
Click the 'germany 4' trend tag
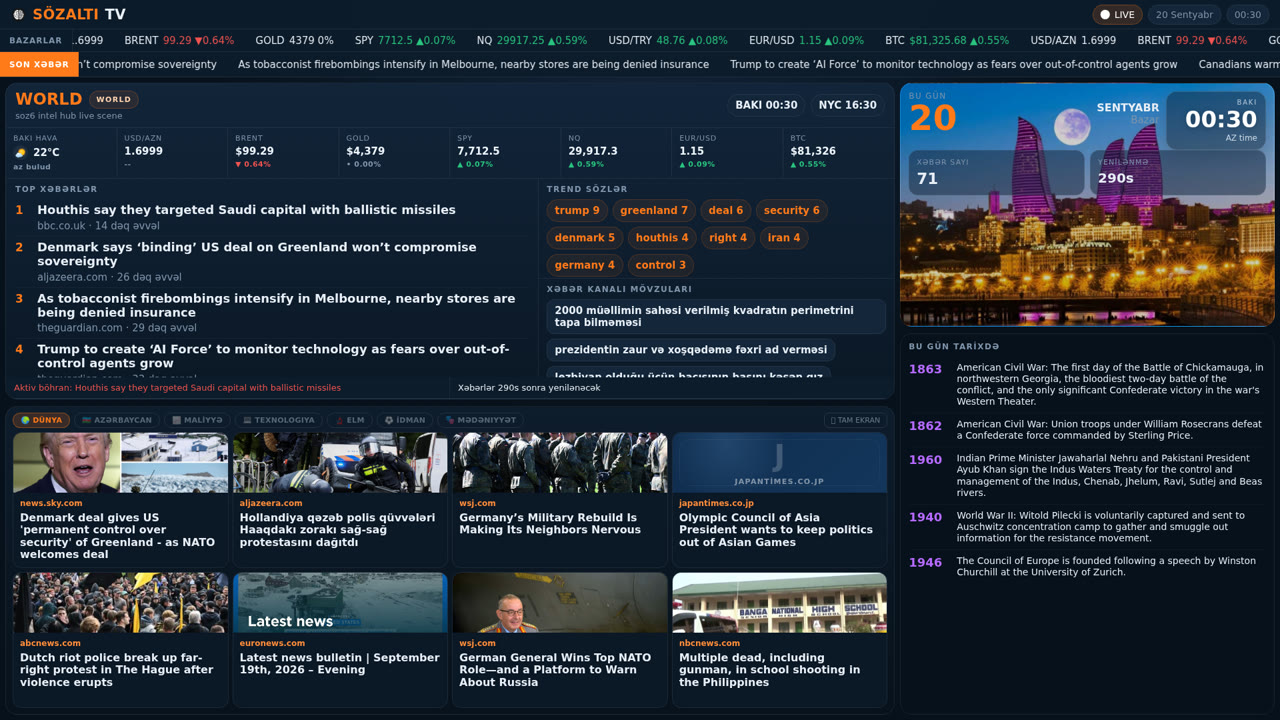585,265
